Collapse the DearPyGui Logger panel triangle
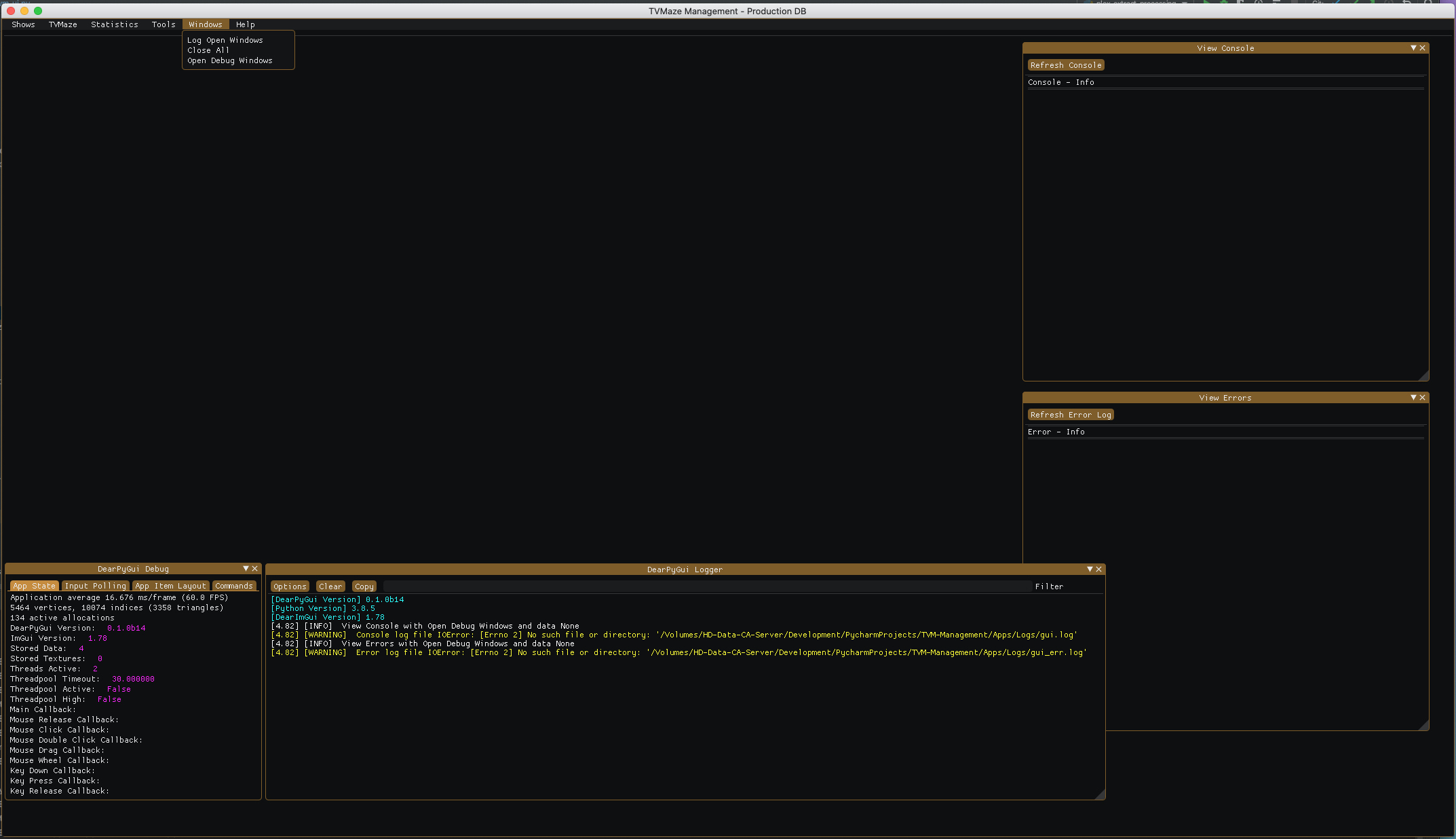1456x839 pixels. click(1089, 569)
